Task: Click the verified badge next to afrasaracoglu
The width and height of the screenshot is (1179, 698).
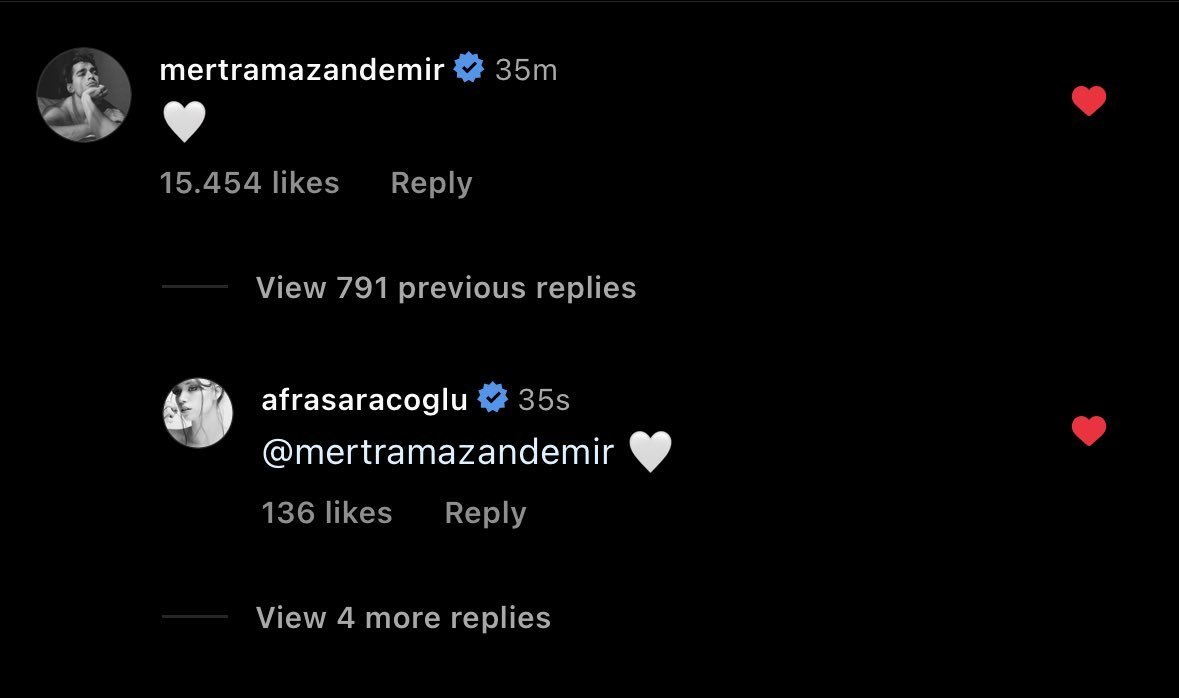Action: click(492, 399)
